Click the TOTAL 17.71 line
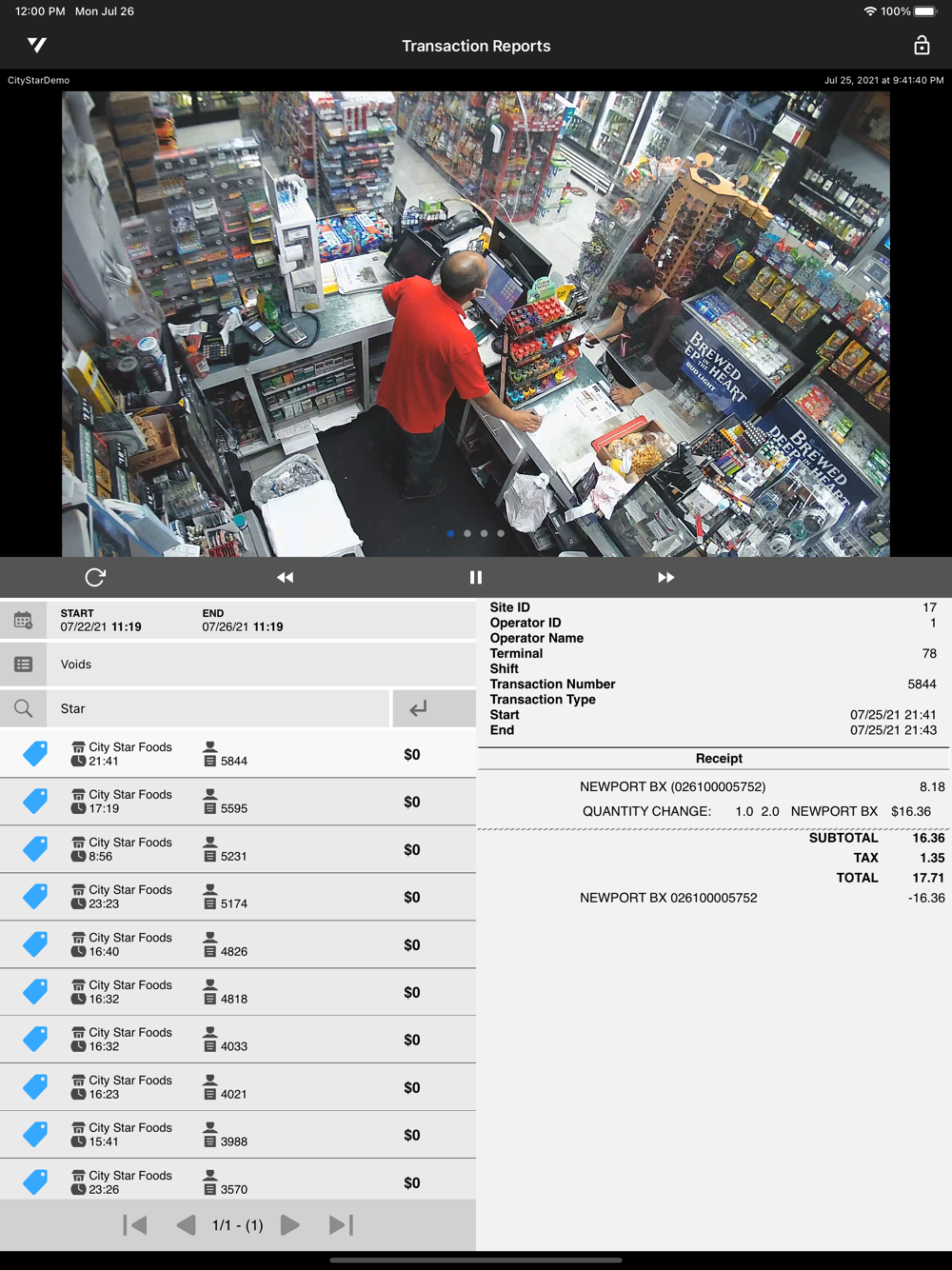Viewport: 952px width, 1270px height. 890,878
